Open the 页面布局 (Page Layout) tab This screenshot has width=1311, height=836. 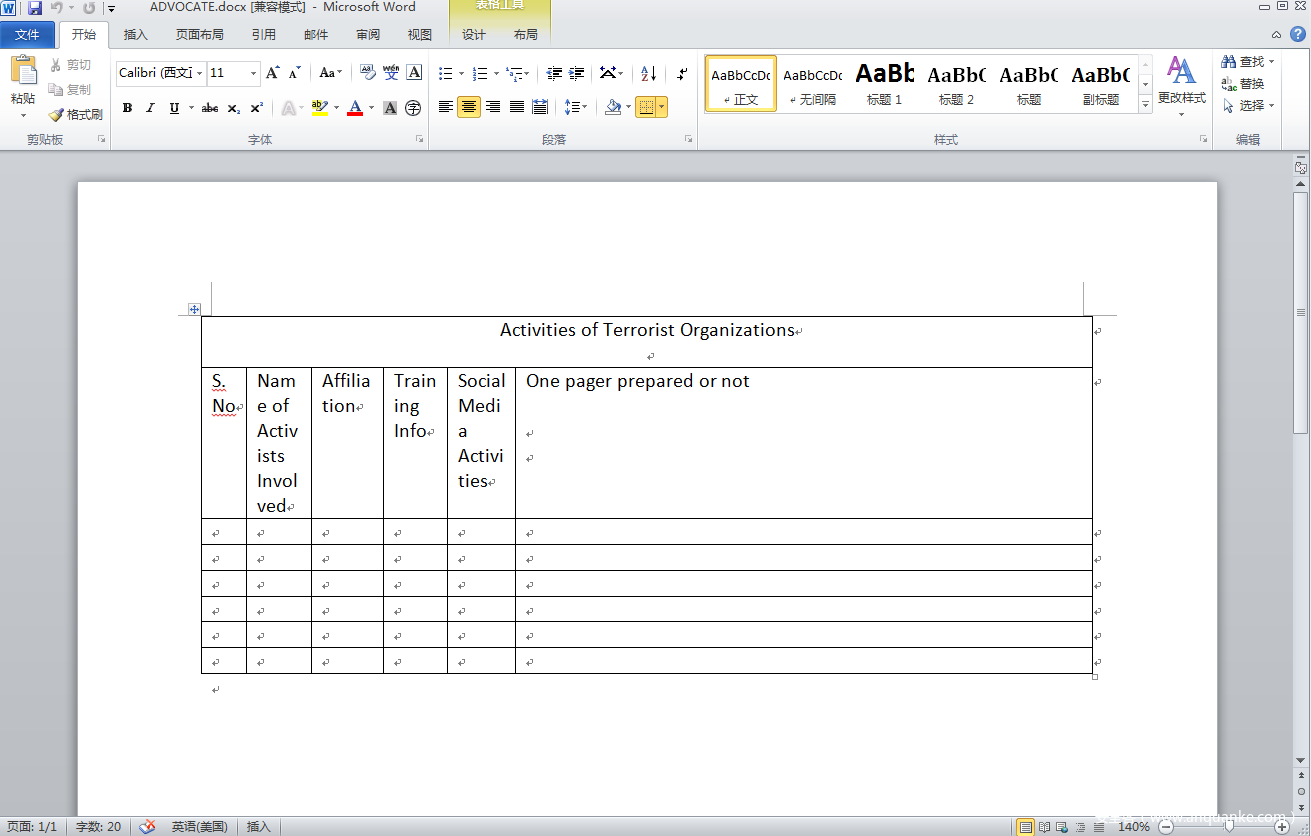pyautogui.click(x=200, y=35)
